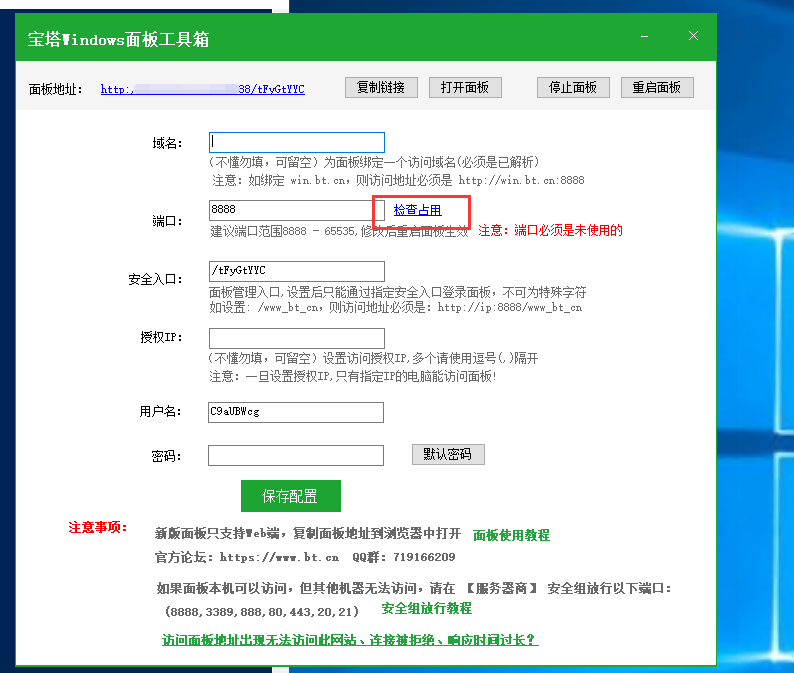Screen dimensions: 794x673
Task: Click the 用户名 field with C9aUBWcg
Action: [296, 412]
